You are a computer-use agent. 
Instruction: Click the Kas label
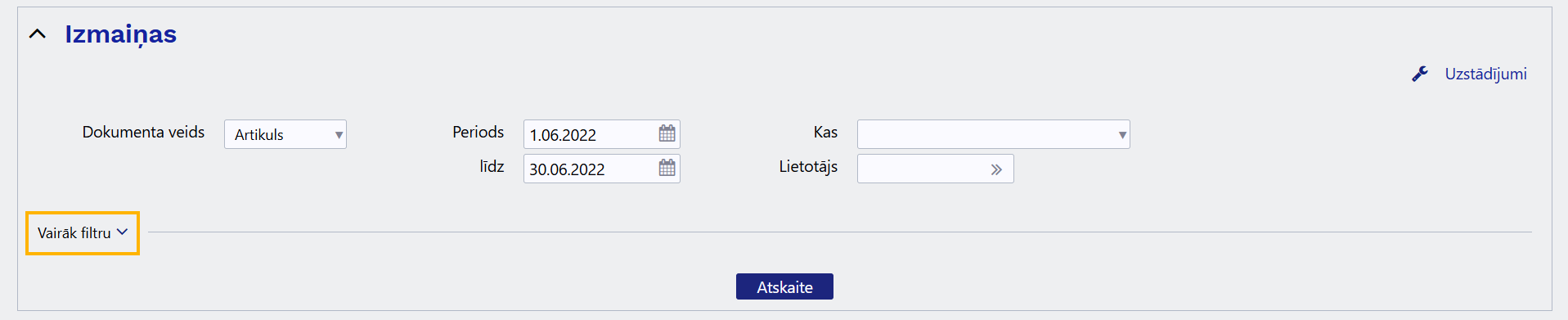pyautogui.click(x=825, y=132)
